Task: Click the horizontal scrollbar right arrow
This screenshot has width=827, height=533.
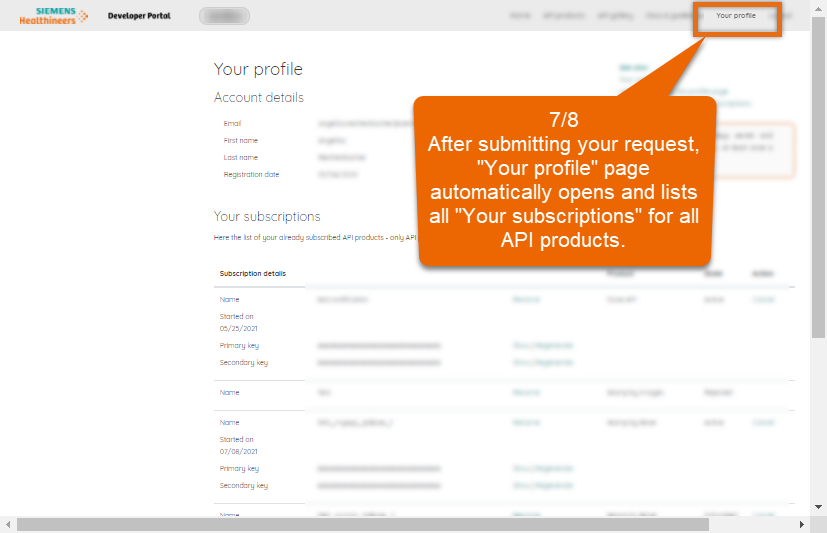Action: 802,525
